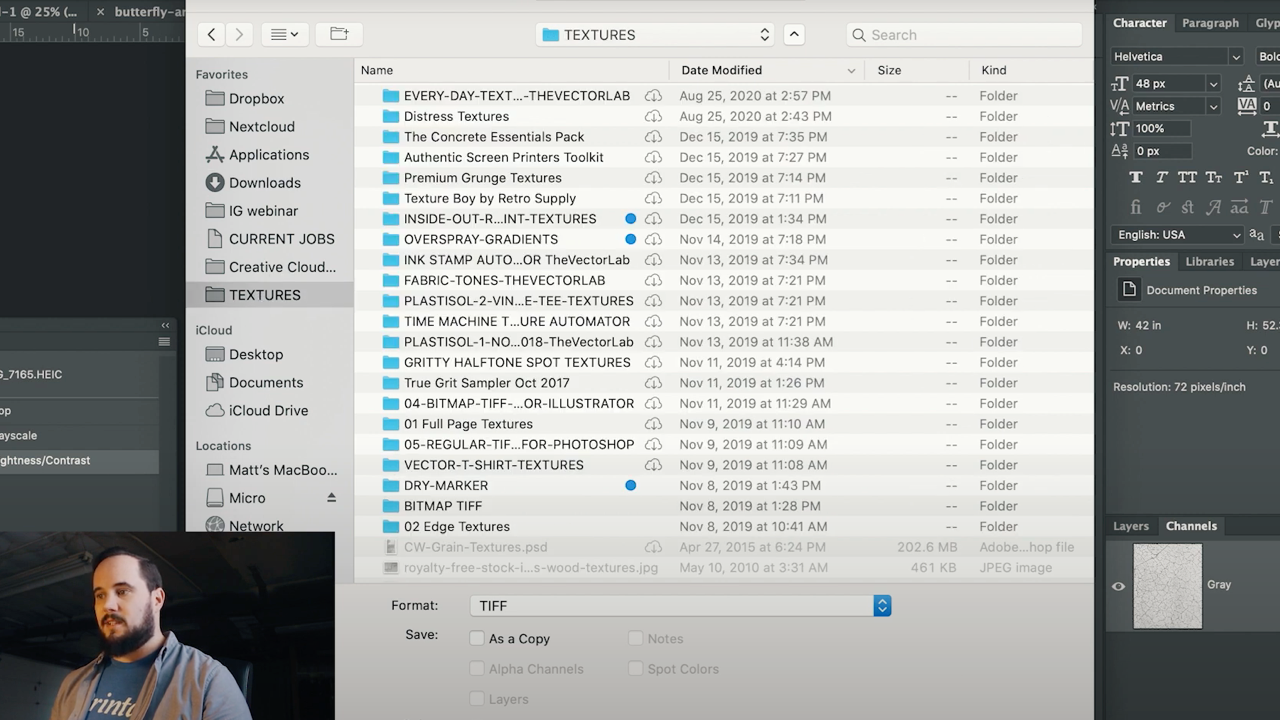1280x720 pixels.
Task: Select the Gray channel thumbnail
Action: click(x=1167, y=586)
